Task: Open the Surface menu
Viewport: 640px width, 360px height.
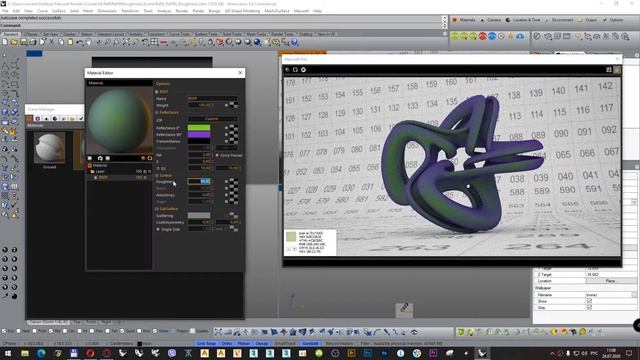Action: click(x=59, y=11)
